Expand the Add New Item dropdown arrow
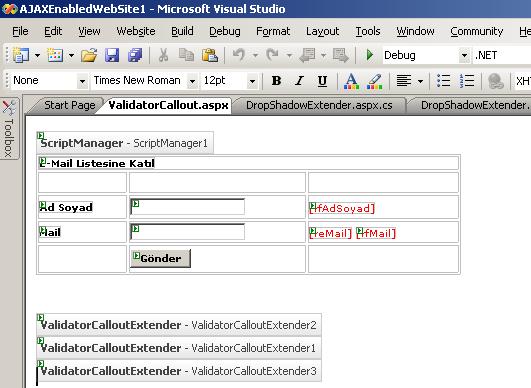The width and height of the screenshot is (531, 388). 71,55
